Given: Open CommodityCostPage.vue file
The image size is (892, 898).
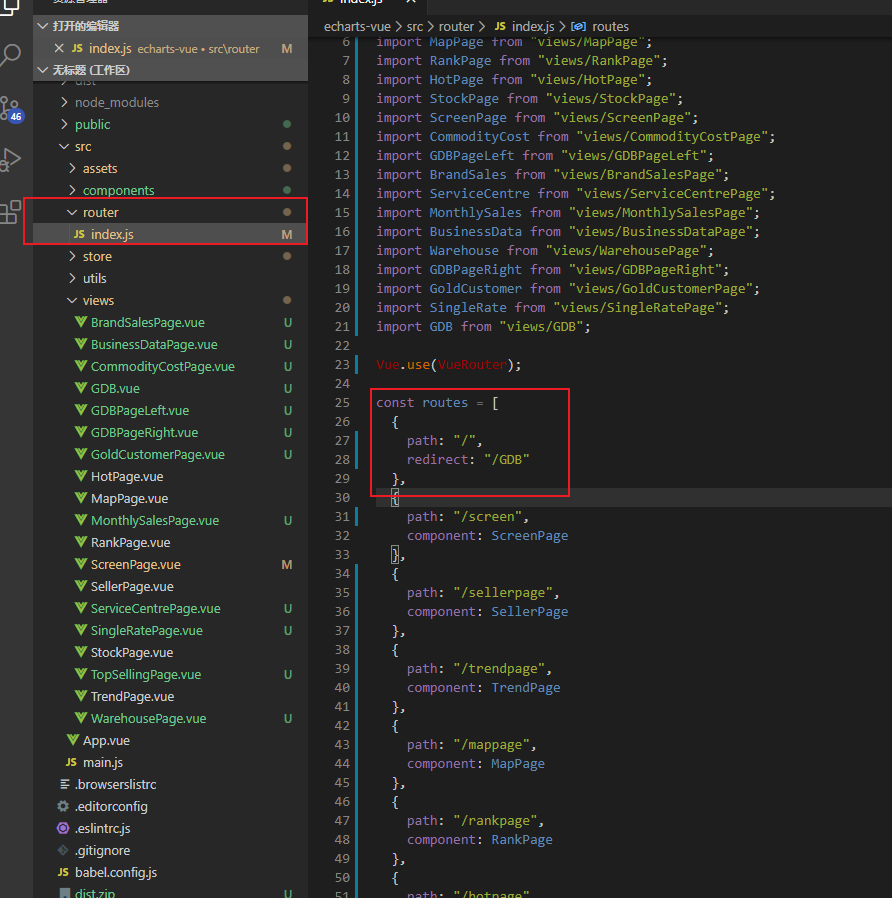Looking at the screenshot, I should point(170,367).
